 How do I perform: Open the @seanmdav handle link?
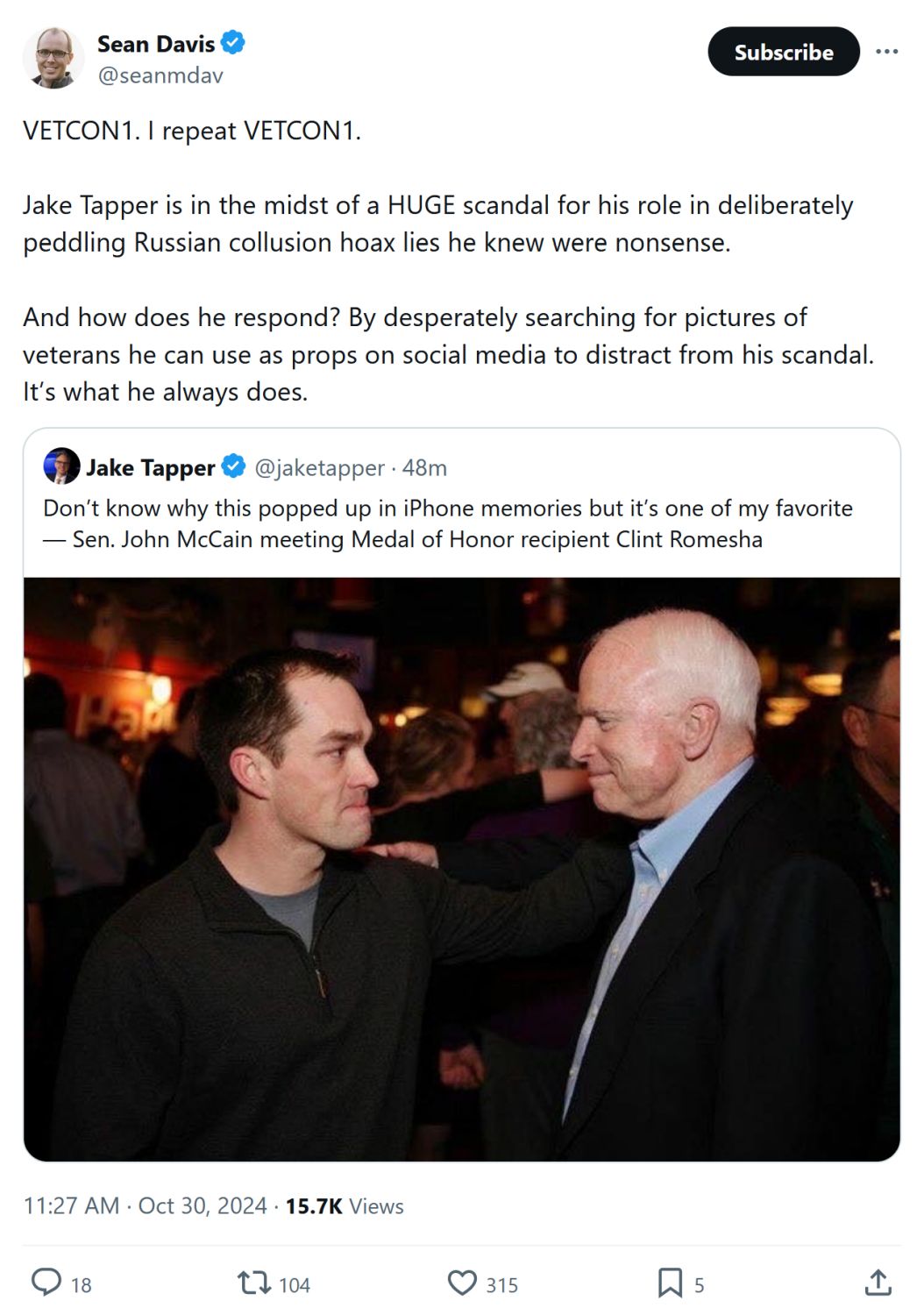point(160,75)
